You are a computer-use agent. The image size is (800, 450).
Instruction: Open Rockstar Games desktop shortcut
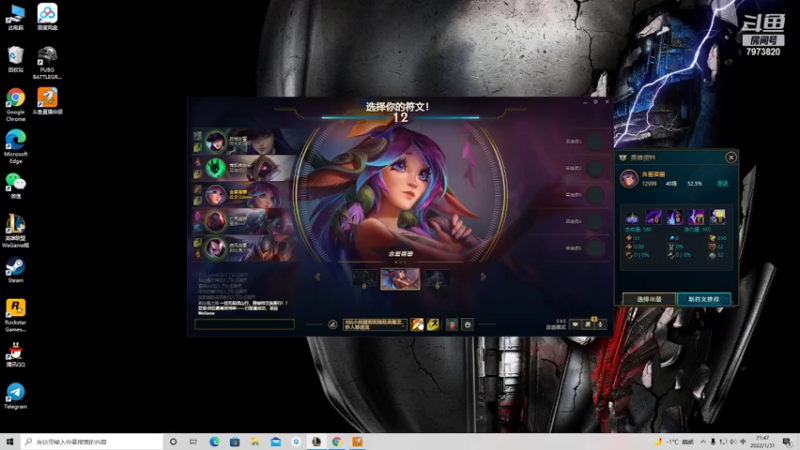(x=15, y=315)
